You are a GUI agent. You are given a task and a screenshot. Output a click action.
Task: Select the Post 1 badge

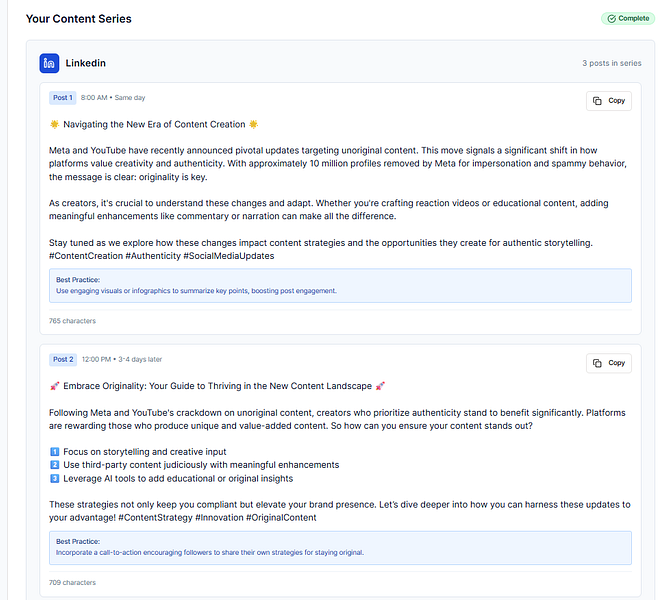point(62,98)
